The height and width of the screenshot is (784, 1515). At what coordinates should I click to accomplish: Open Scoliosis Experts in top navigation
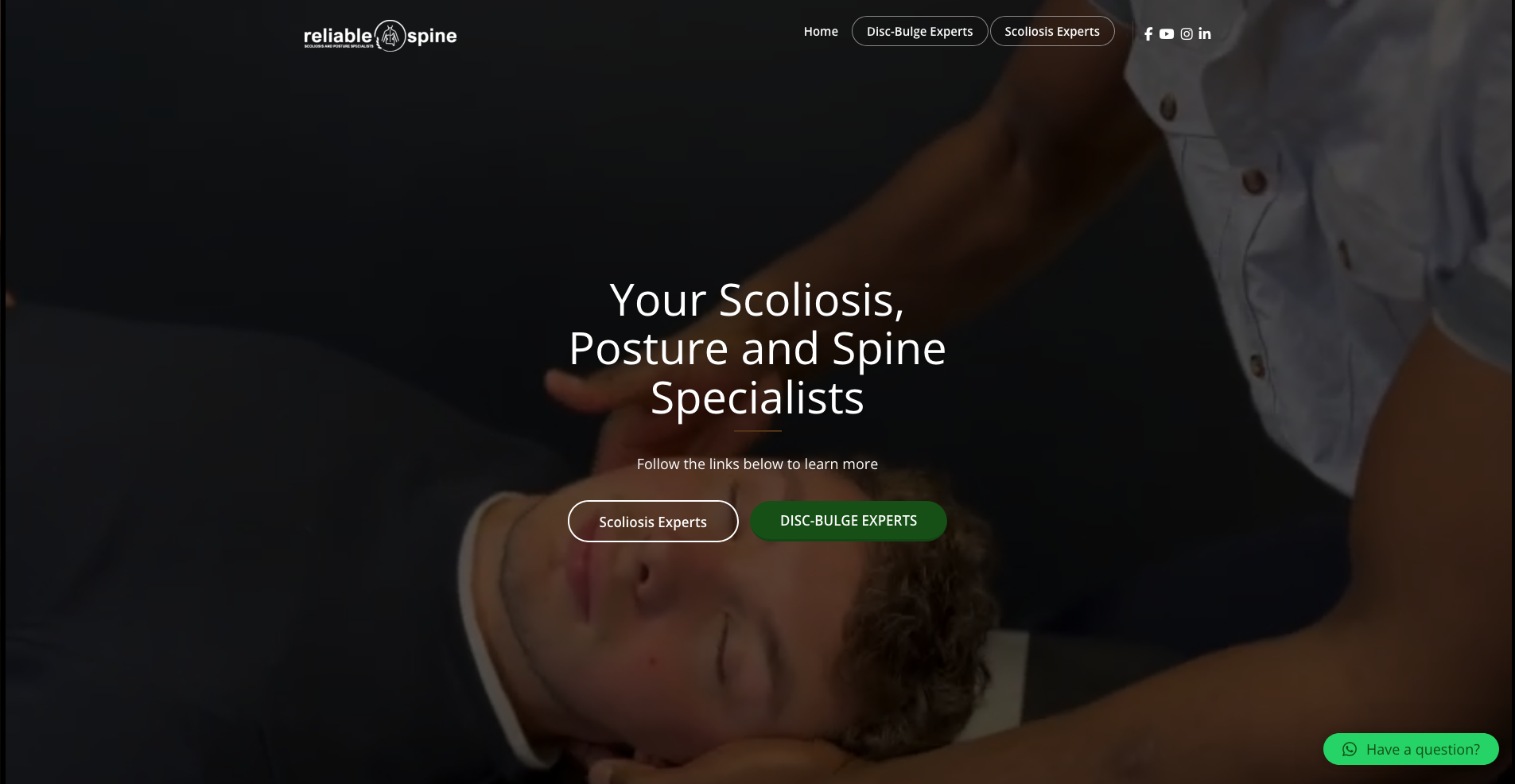coord(1052,31)
